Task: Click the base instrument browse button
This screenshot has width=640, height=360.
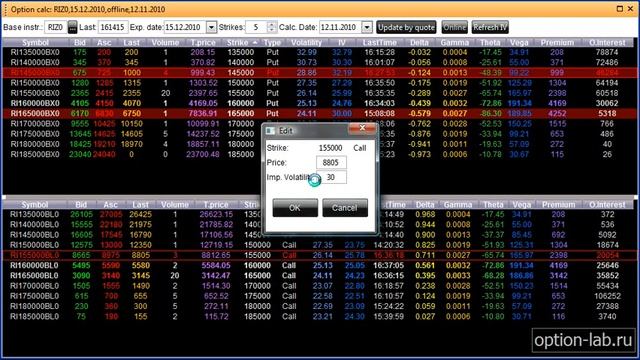Action: coord(72,27)
